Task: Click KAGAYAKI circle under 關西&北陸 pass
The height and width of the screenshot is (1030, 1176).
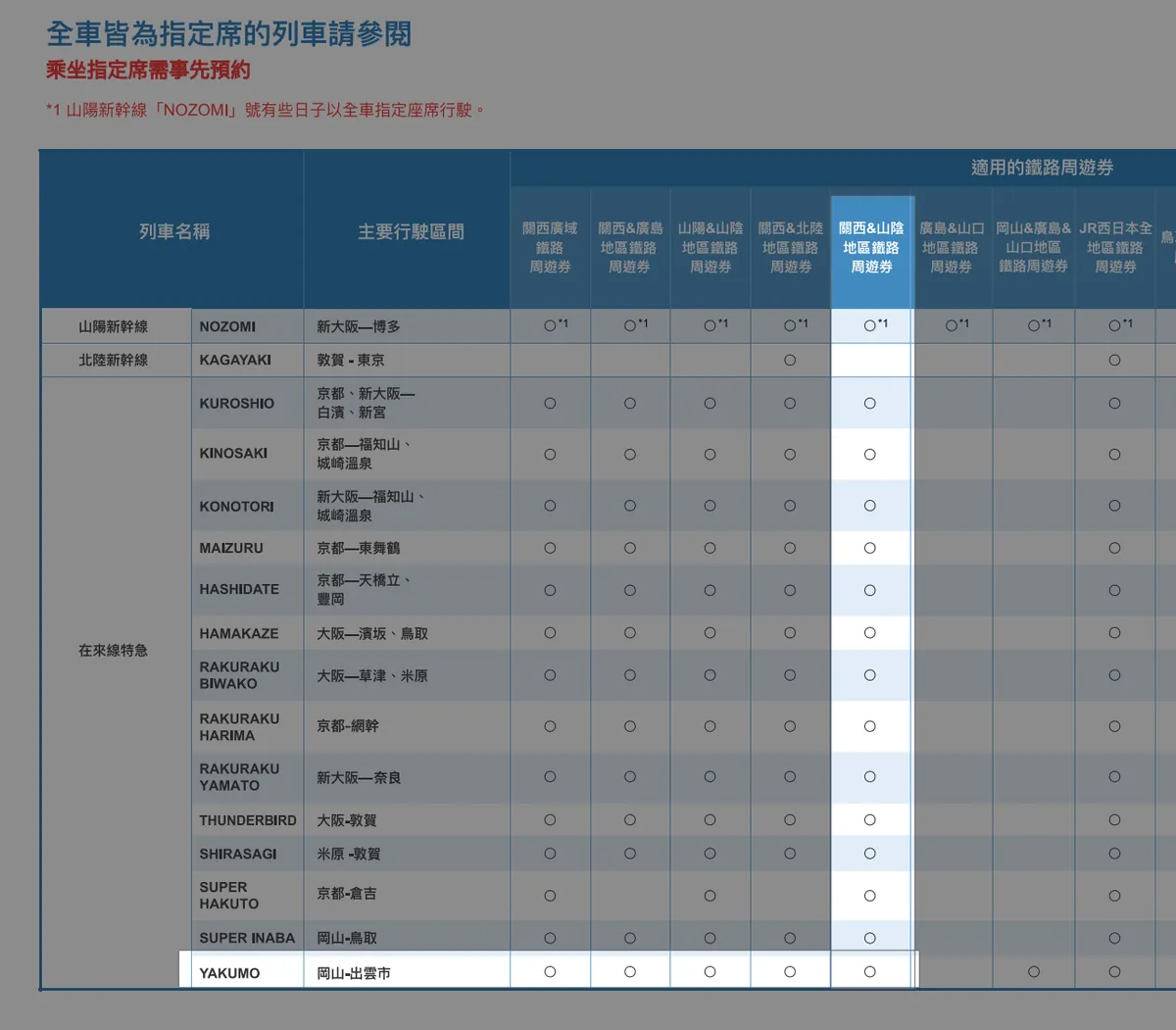Action: click(790, 361)
